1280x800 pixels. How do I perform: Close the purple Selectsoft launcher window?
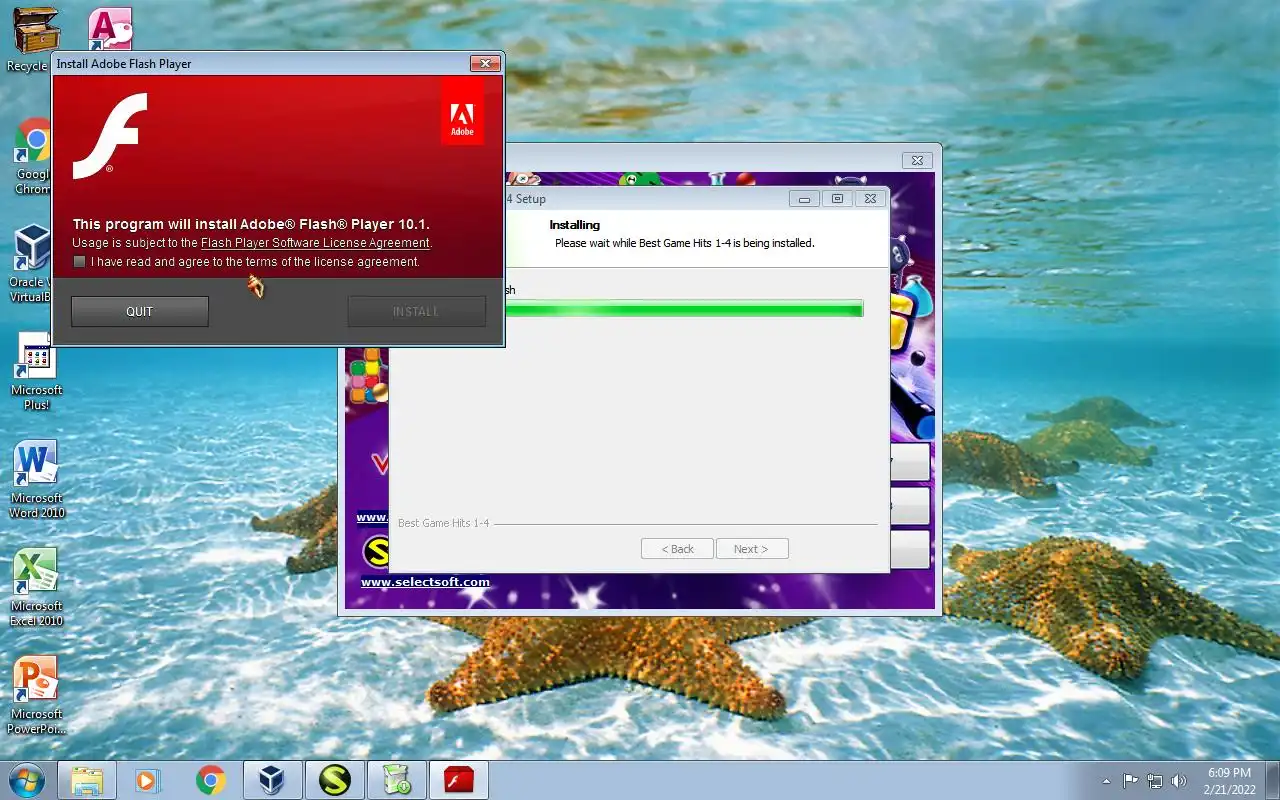click(918, 160)
